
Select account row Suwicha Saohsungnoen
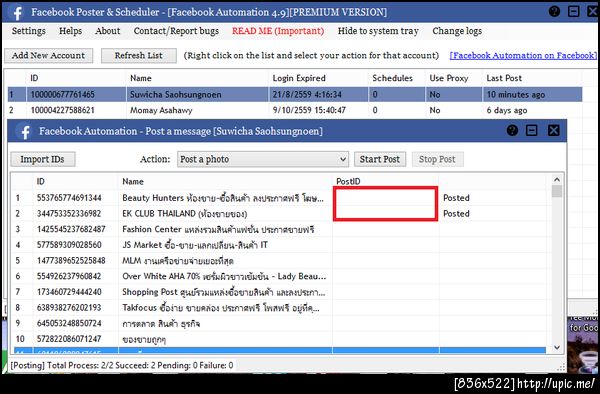(x=295, y=94)
